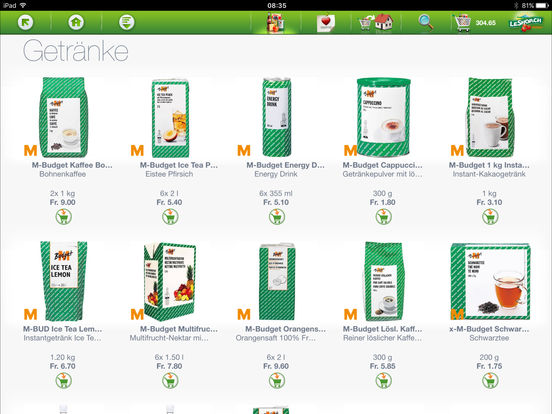
Task: Add M-Budget Energy Drink to cart
Action: point(277,217)
